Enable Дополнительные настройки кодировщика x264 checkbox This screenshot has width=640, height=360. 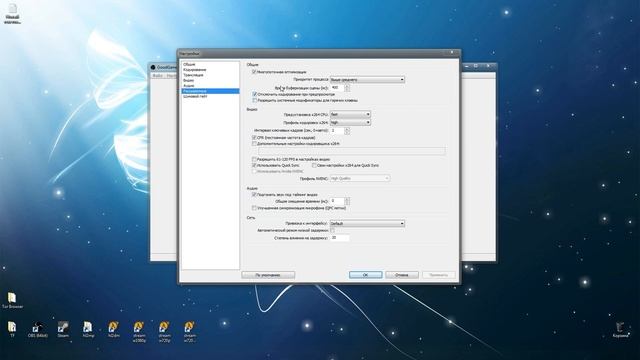(x=254, y=144)
